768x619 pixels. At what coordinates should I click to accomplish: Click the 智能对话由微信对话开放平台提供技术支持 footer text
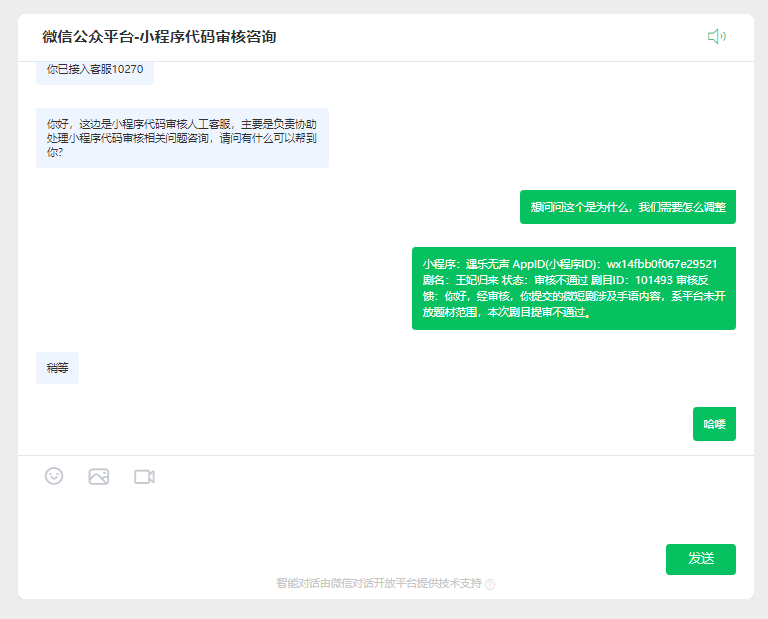click(379, 583)
